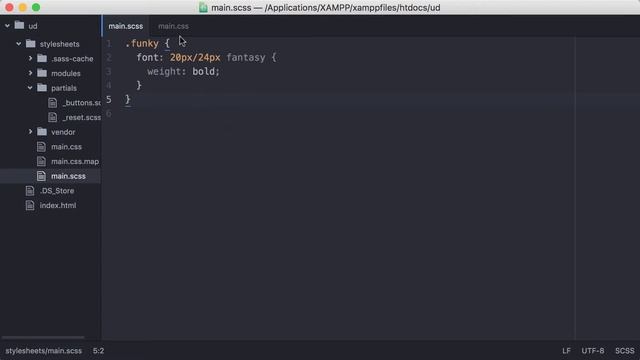Collapse the partials folder chevron

30,88
